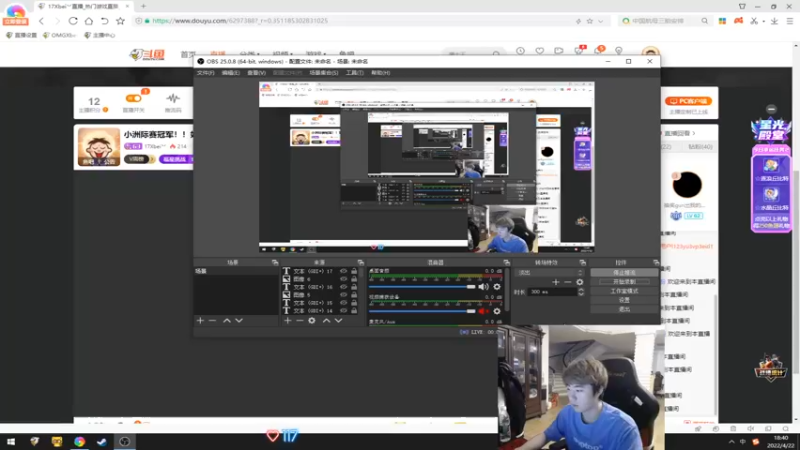Open Douyu followed heart icon
The width and height of the screenshot is (800, 450).
pyautogui.click(x=539, y=51)
